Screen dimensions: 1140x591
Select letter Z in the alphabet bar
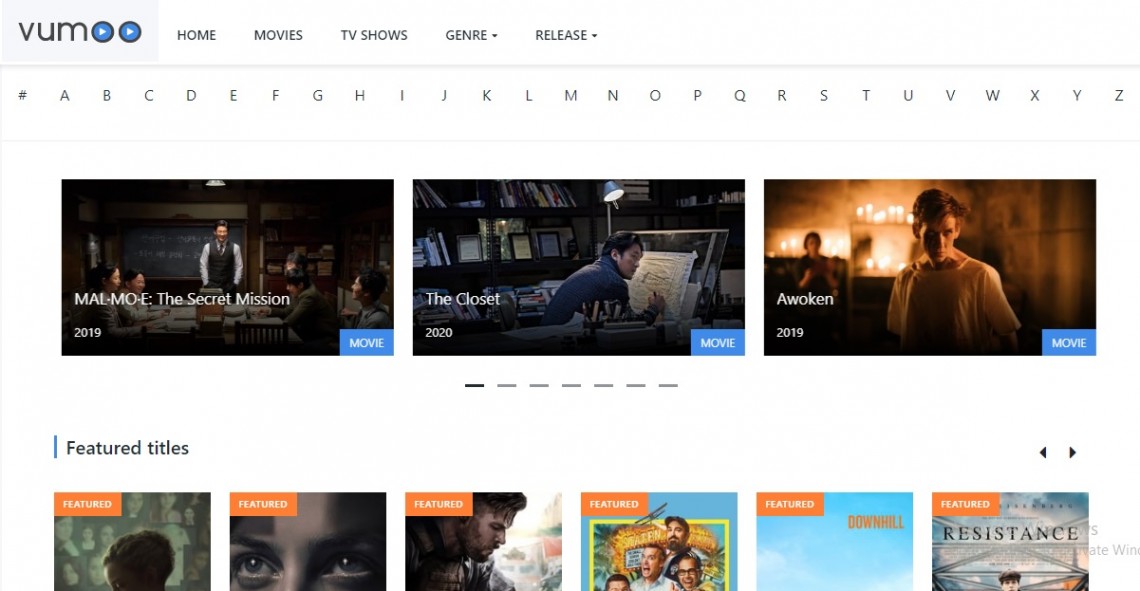(x=1119, y=95)
